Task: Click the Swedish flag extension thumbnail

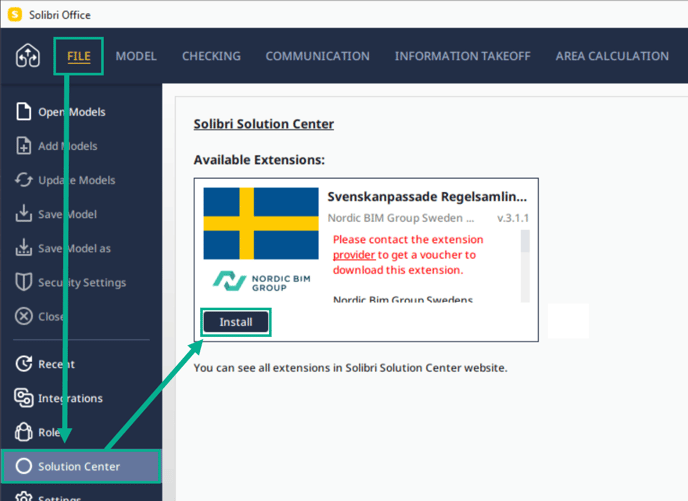Action: [261, 223]
